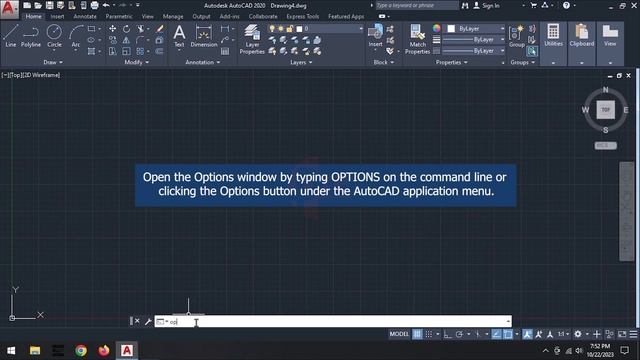
Task: Expand the Modify panel
Action: click(x=136, y=62)
